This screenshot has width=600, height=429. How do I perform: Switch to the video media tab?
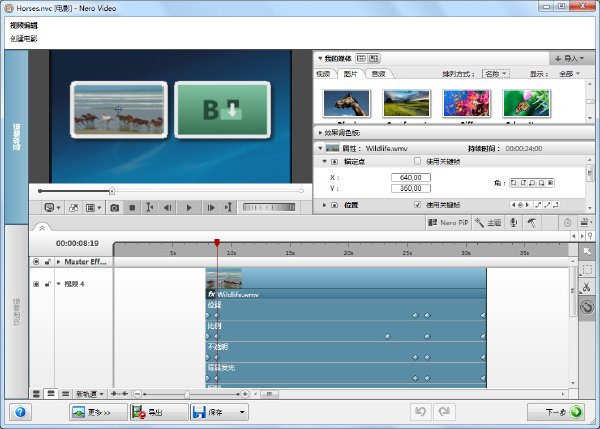click(323, 74)
